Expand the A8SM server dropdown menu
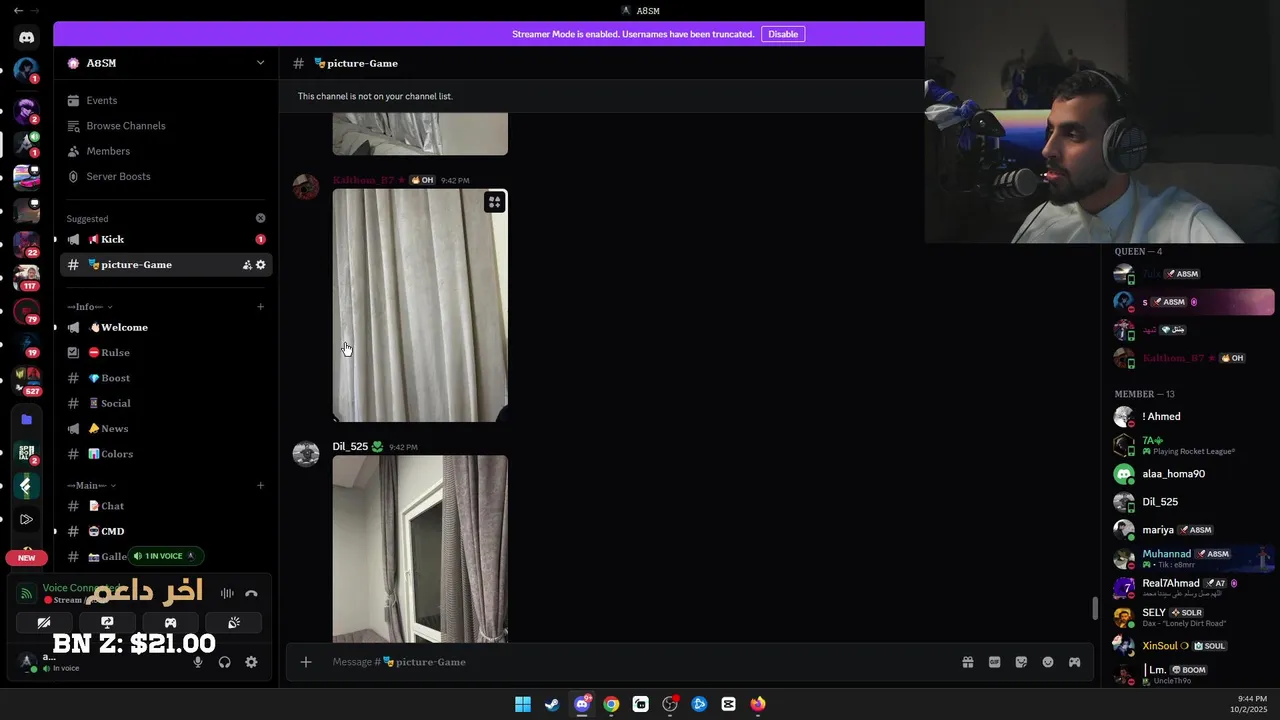This screenshot has height=720, width=1280. tap(260, 63)
